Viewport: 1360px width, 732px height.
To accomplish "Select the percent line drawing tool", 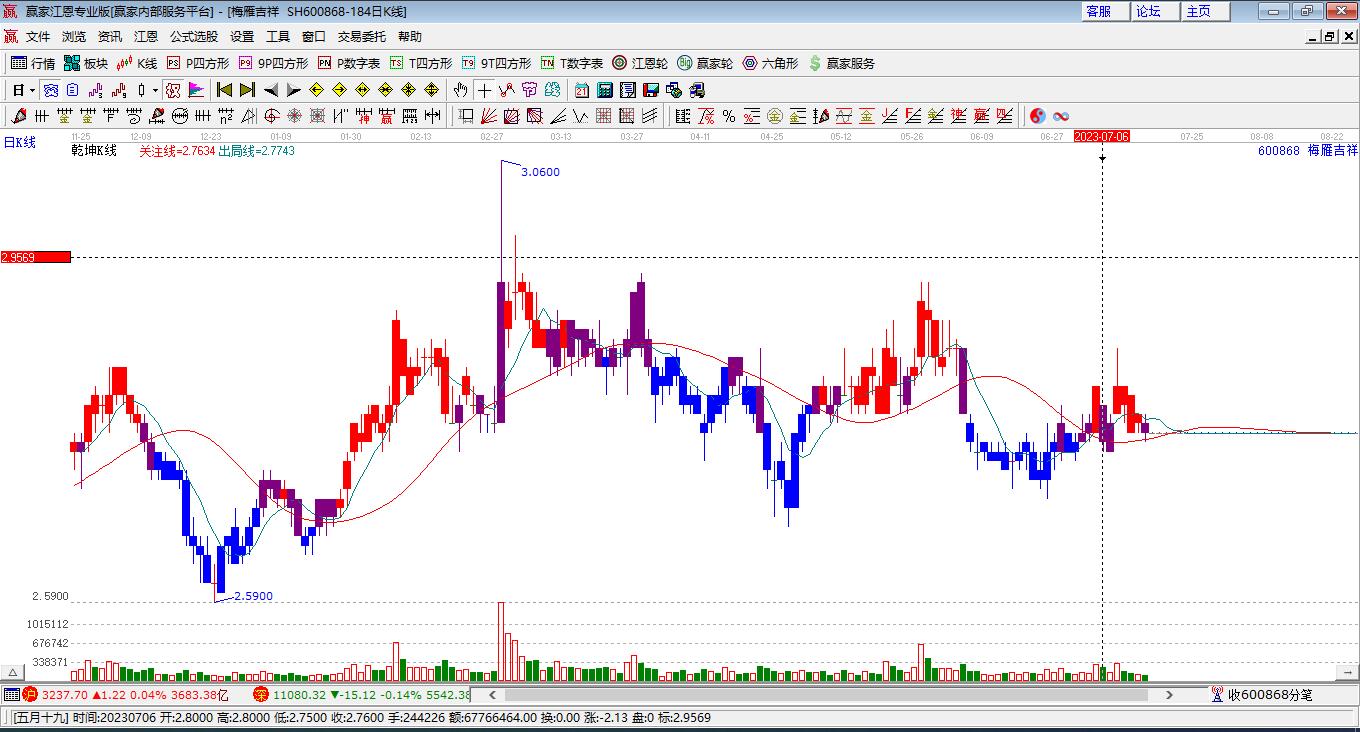I will [x=729, y=116].
